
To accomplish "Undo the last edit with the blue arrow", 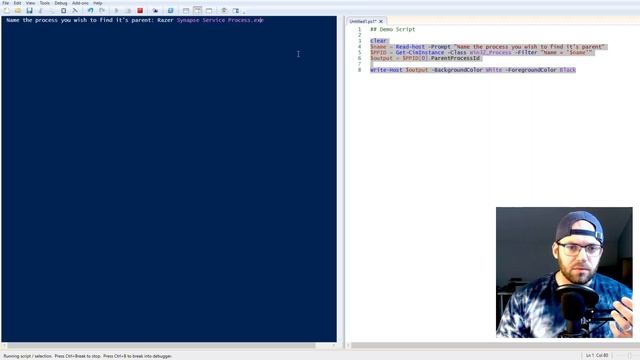I will point(90,11).
